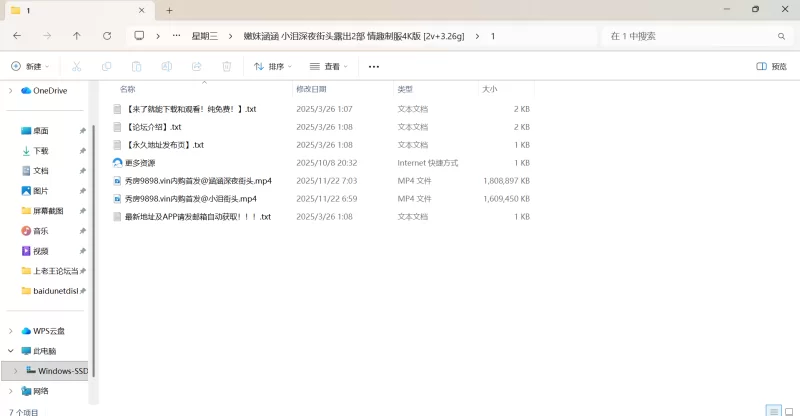Open the 下载 folder in sidebar
800x416 pixels.
[41, 151]
